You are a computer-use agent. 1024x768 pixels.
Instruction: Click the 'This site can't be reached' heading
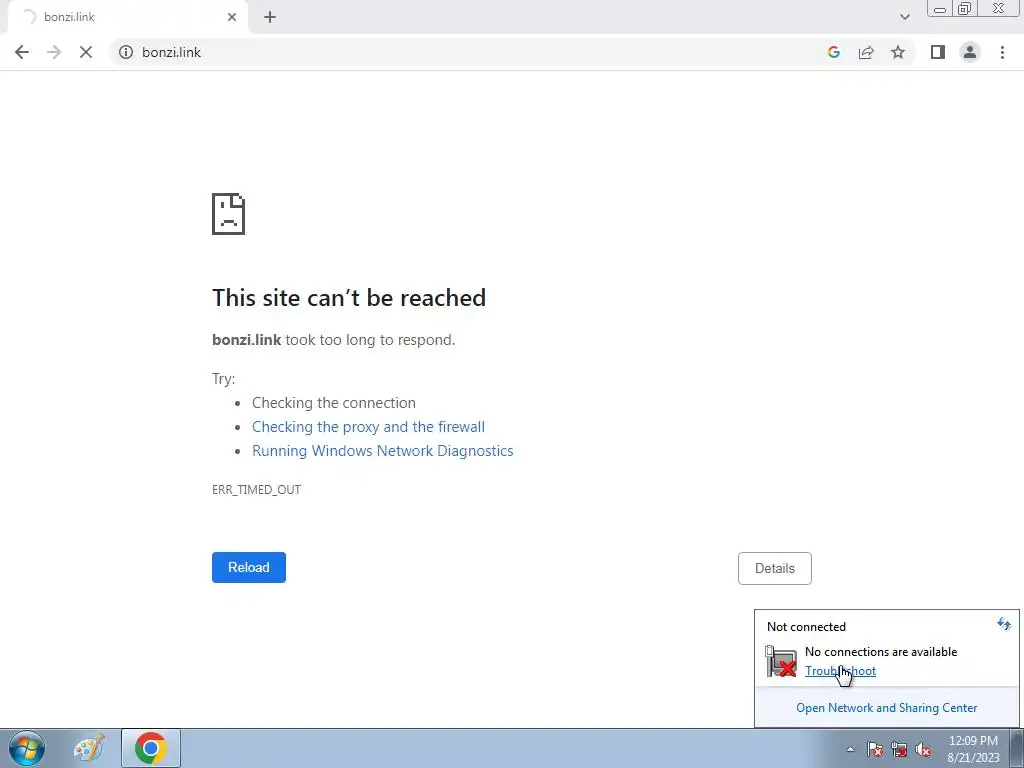click(x=349, y=298)
